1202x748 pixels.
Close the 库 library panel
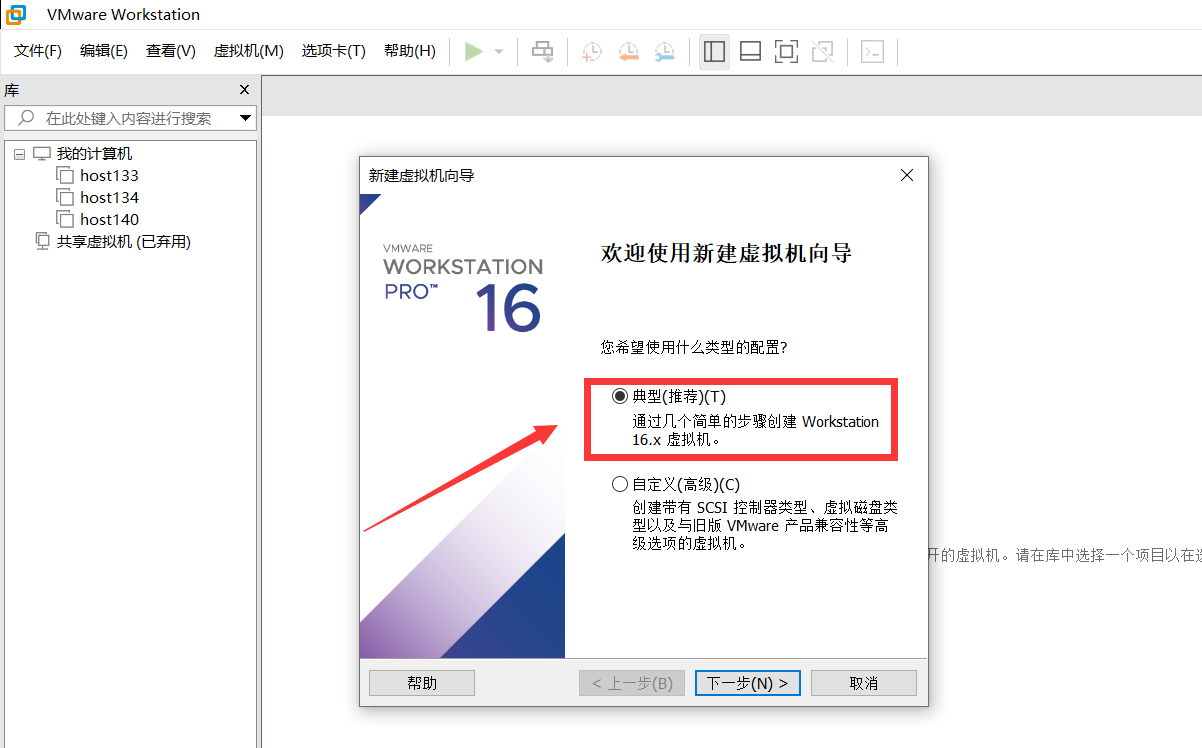(245, 90)
